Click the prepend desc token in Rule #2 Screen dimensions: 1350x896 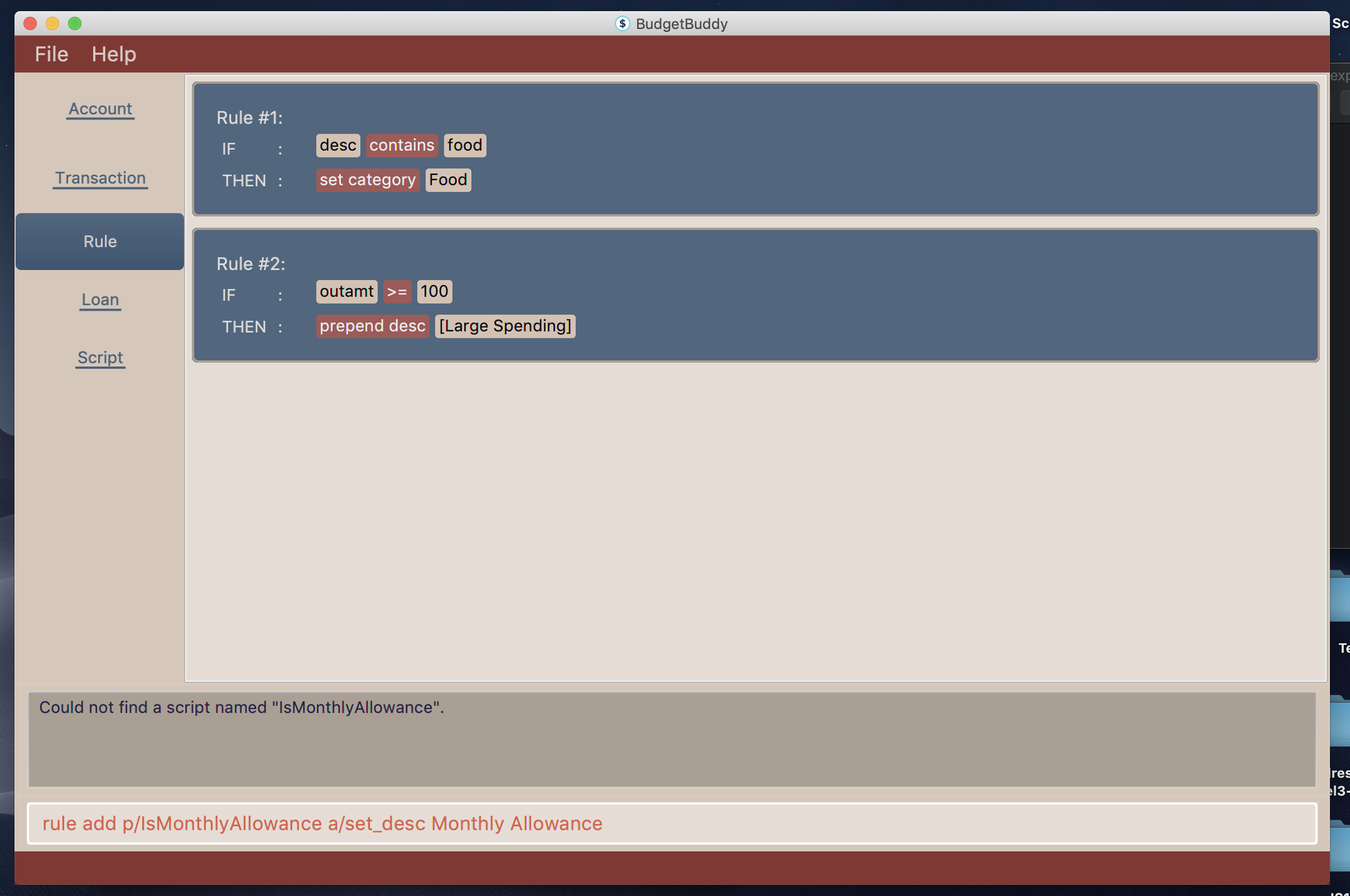pos(372,325)
